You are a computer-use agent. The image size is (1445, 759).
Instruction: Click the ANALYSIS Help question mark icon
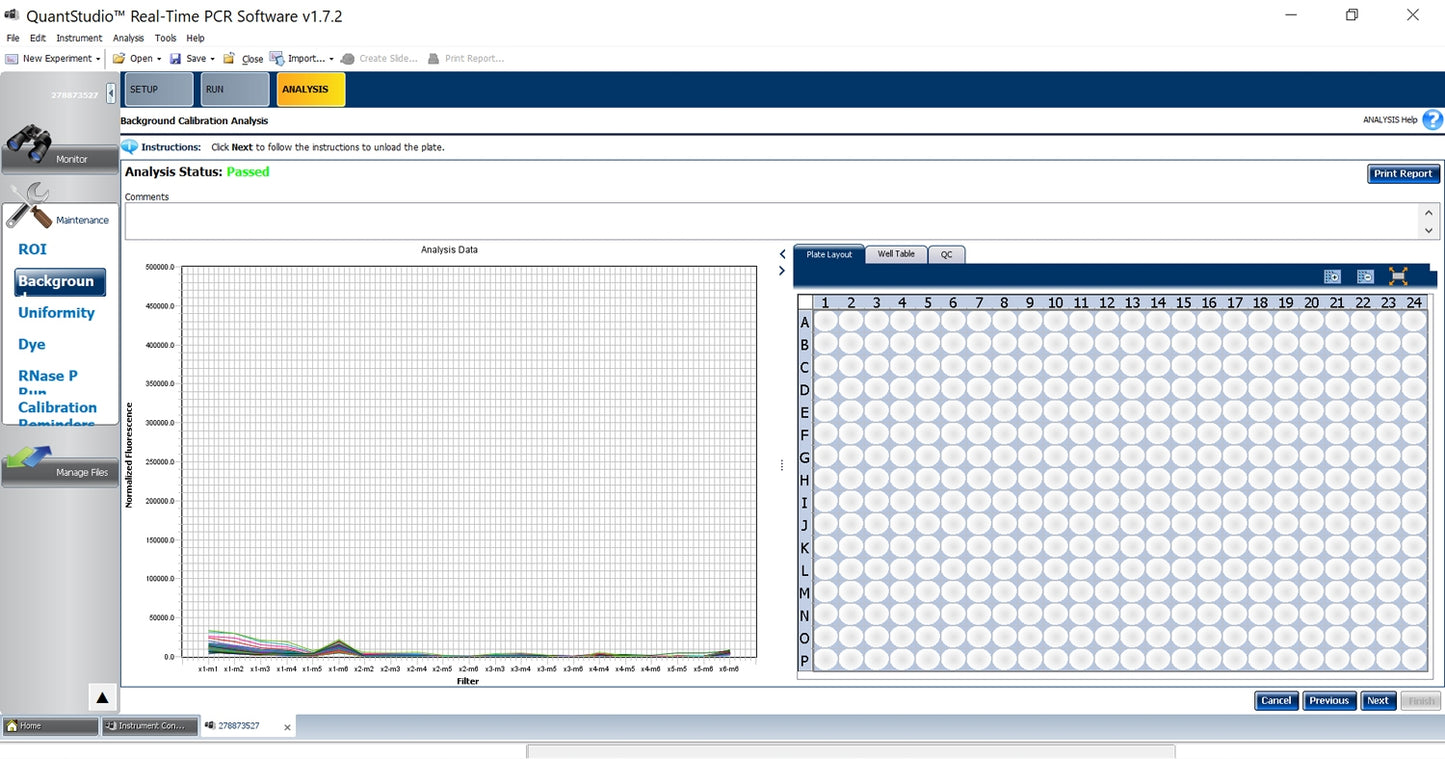(x=1432, y=120)
